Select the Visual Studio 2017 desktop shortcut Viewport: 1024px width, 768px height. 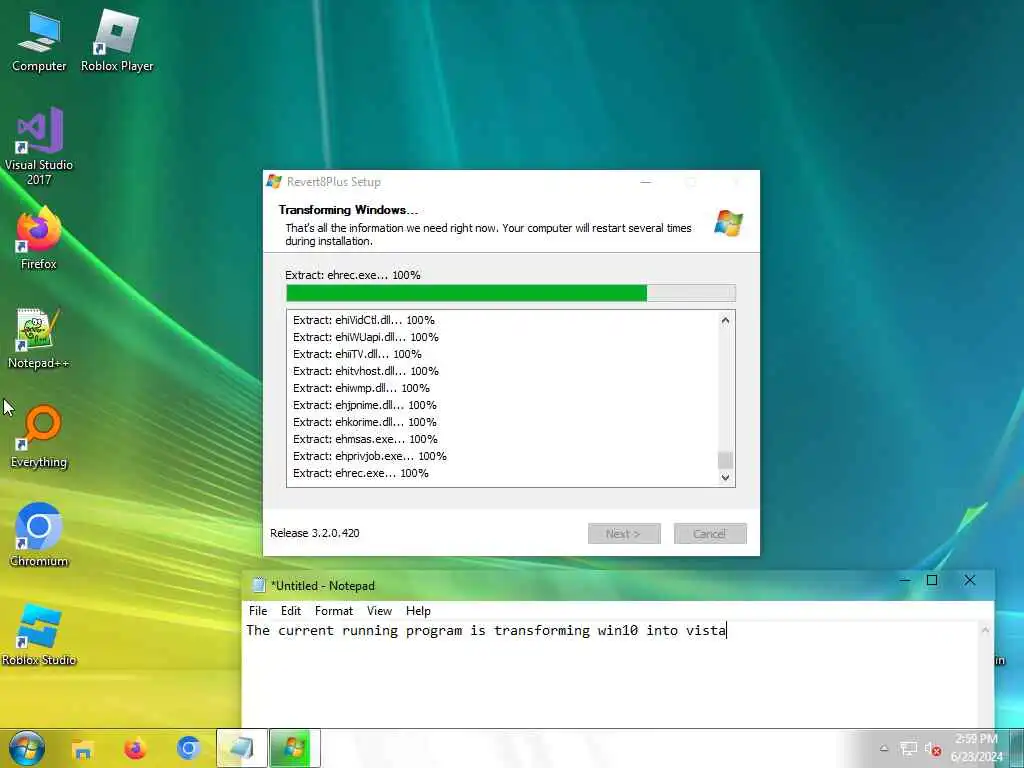39,146
